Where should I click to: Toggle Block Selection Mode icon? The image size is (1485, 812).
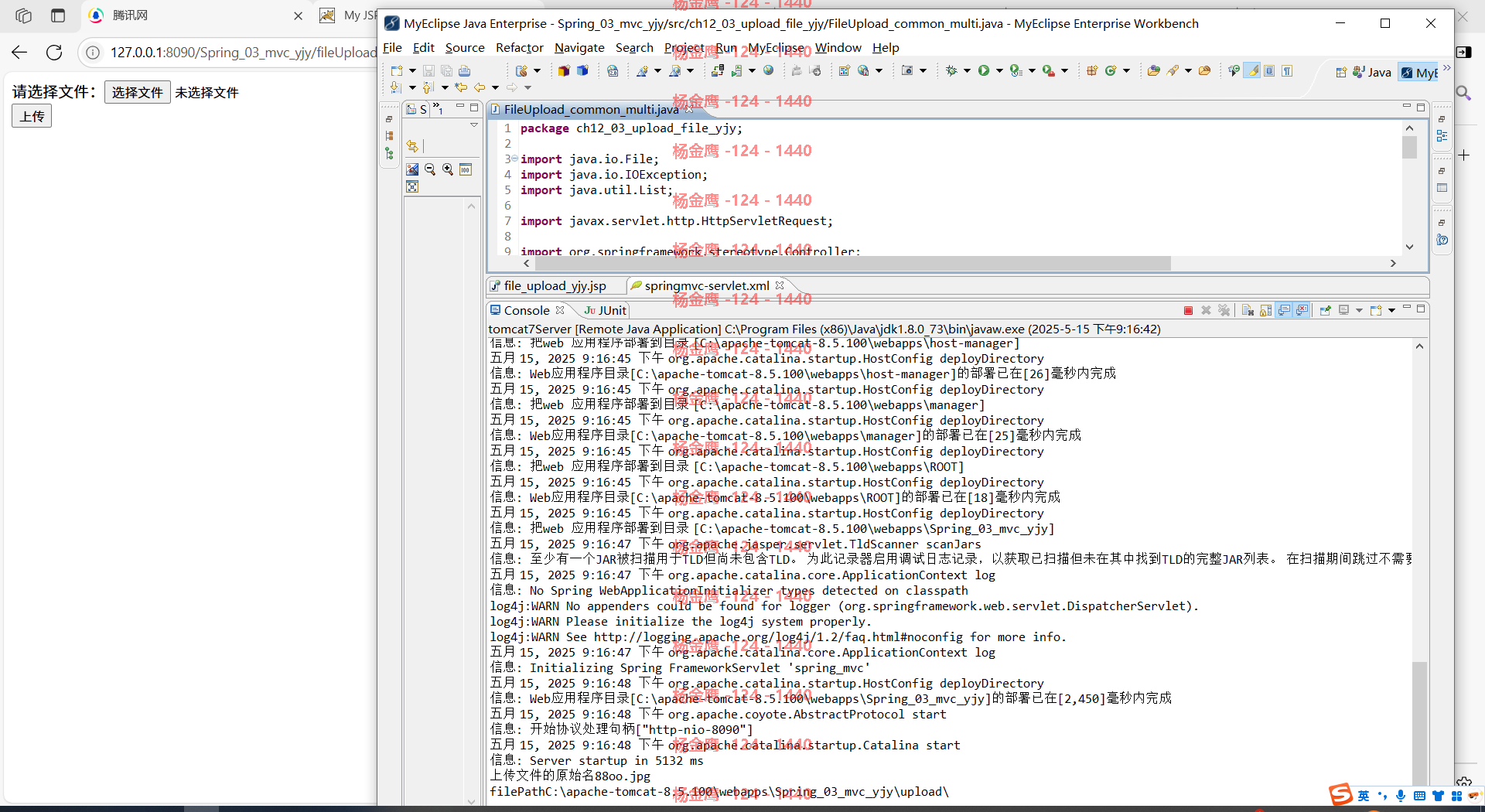pyautogui.click(x=1269, y=70)
